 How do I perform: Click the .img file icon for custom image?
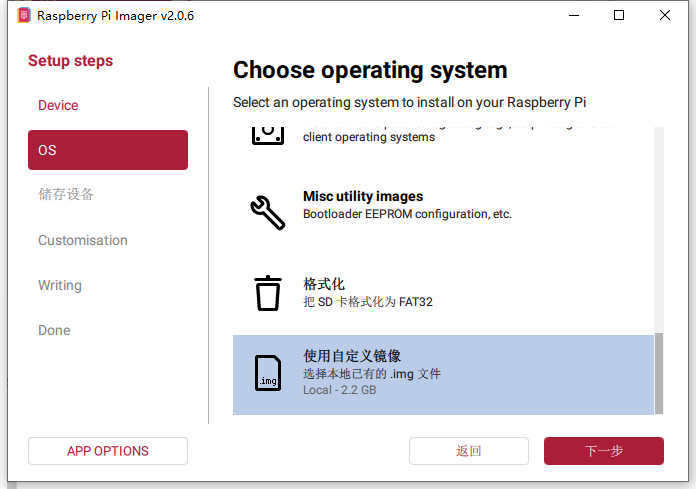tap(267, 373)
